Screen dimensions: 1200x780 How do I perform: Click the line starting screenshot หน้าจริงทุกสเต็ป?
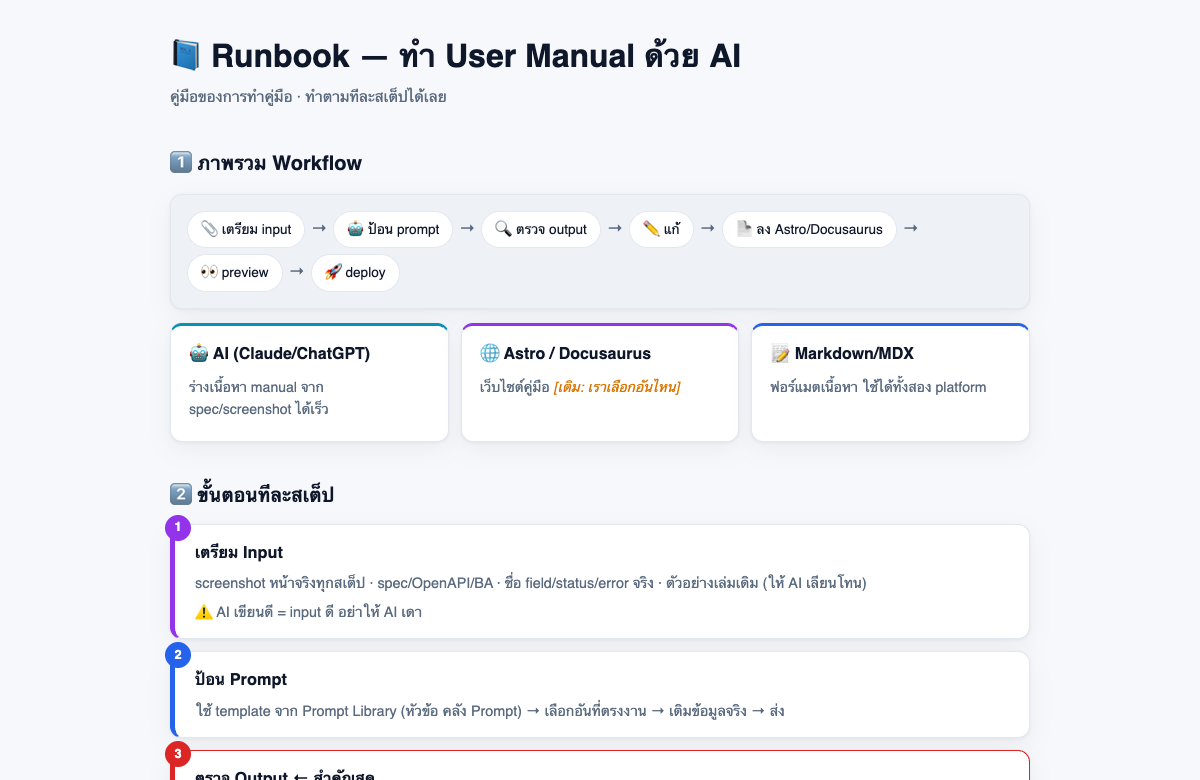click(x=531, y=582)
